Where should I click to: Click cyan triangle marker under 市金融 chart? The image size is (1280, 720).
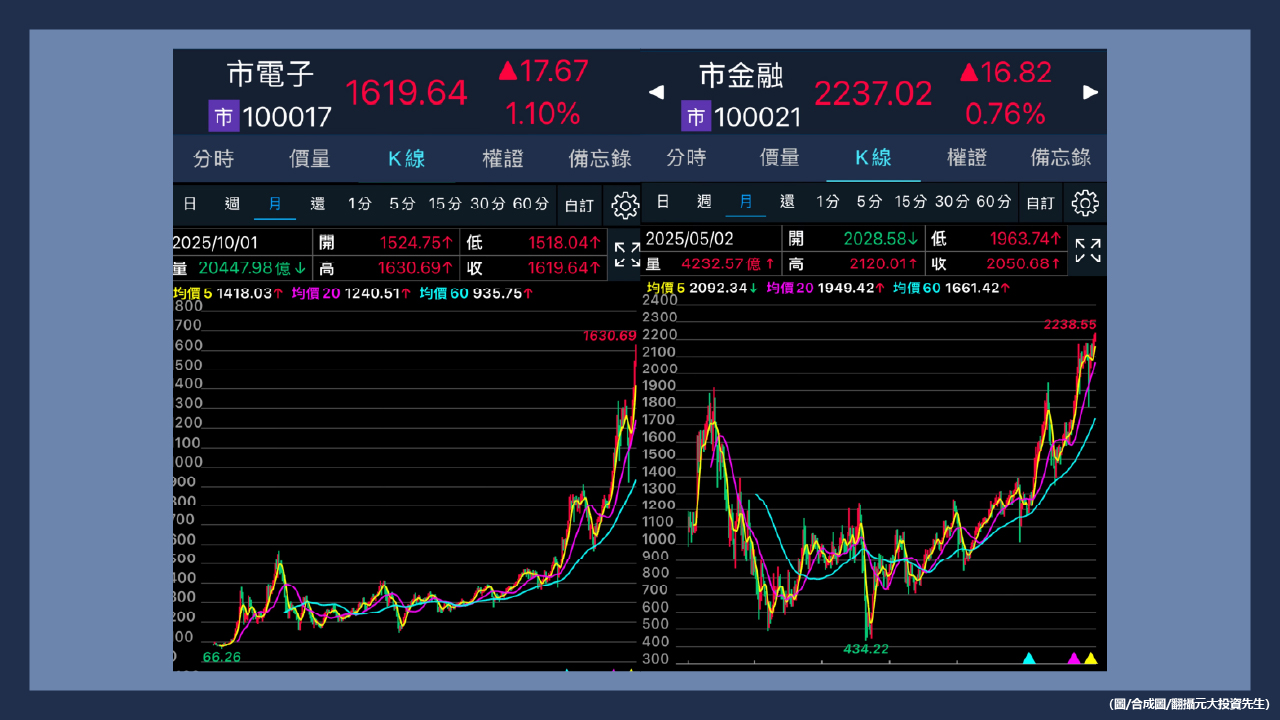[x=1028, y=658]
